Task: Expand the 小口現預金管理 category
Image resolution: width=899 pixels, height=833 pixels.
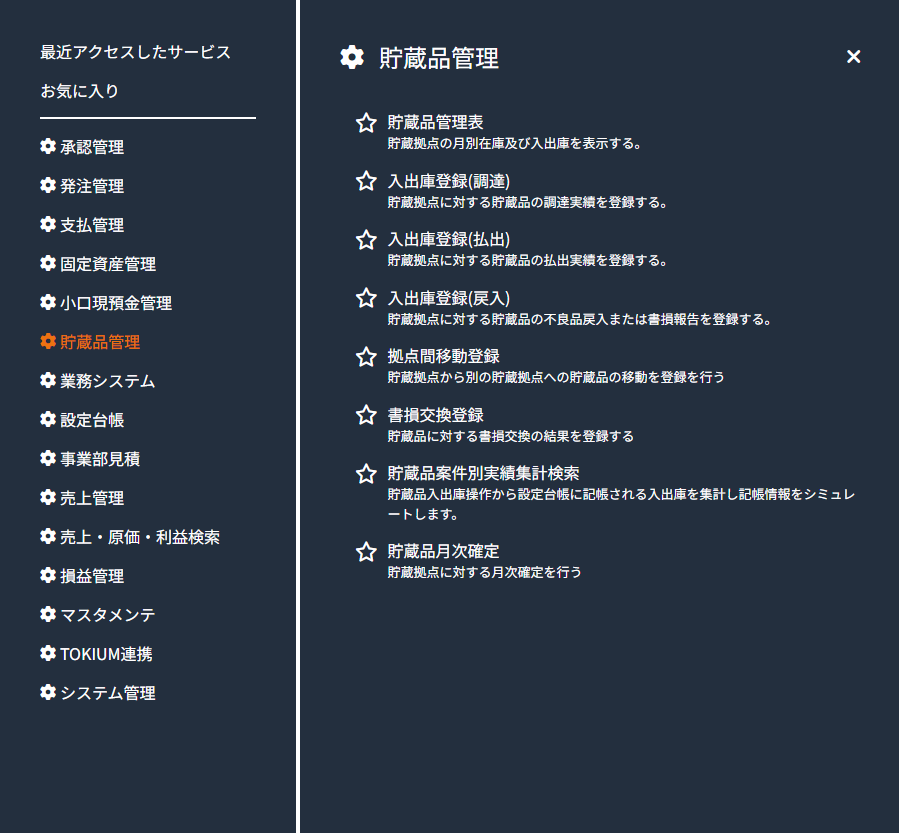Action: 116,303
